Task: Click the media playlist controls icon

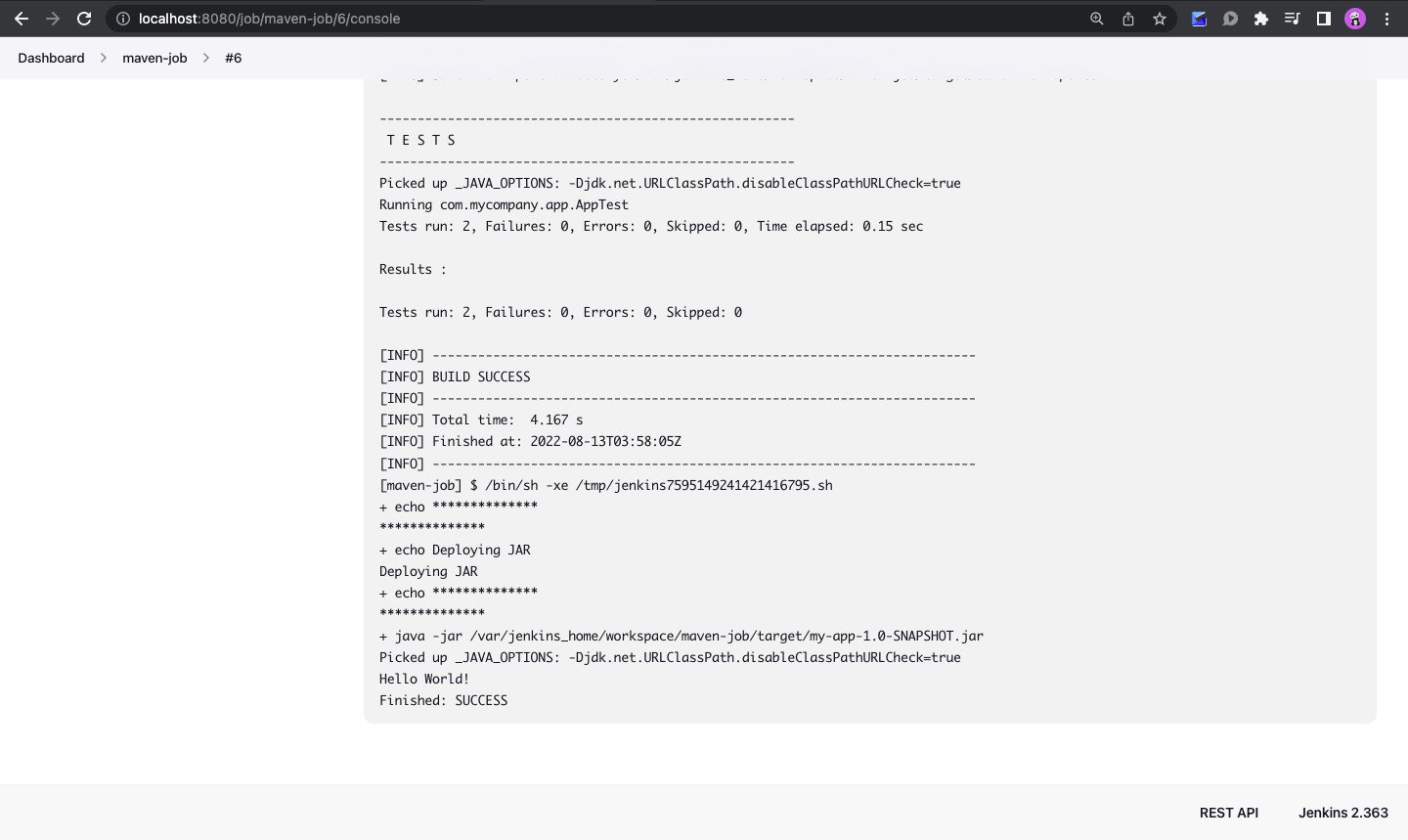Action: (x=1293, y=19)
